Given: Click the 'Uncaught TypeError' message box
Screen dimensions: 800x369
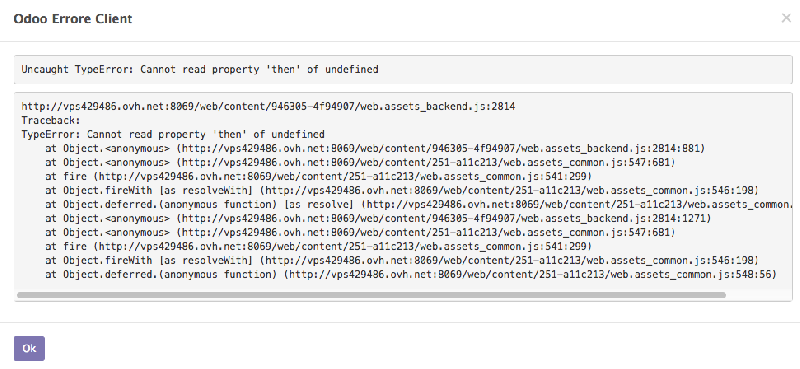Looking at the screenshot, I should point(403,69).
